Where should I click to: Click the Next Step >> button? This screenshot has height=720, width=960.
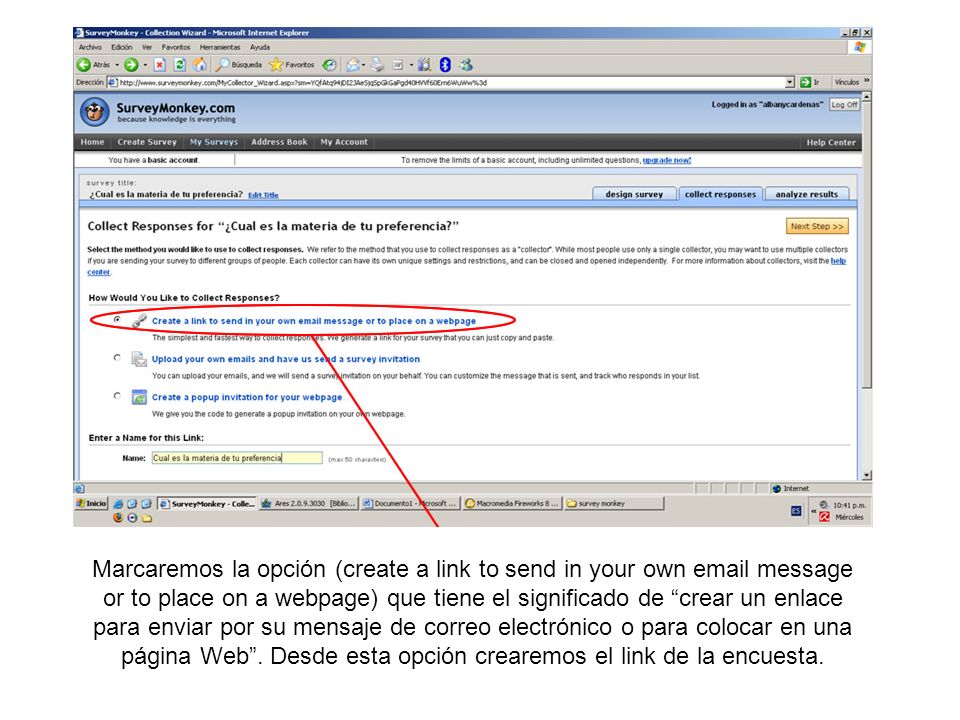click(x=817, y=227)
